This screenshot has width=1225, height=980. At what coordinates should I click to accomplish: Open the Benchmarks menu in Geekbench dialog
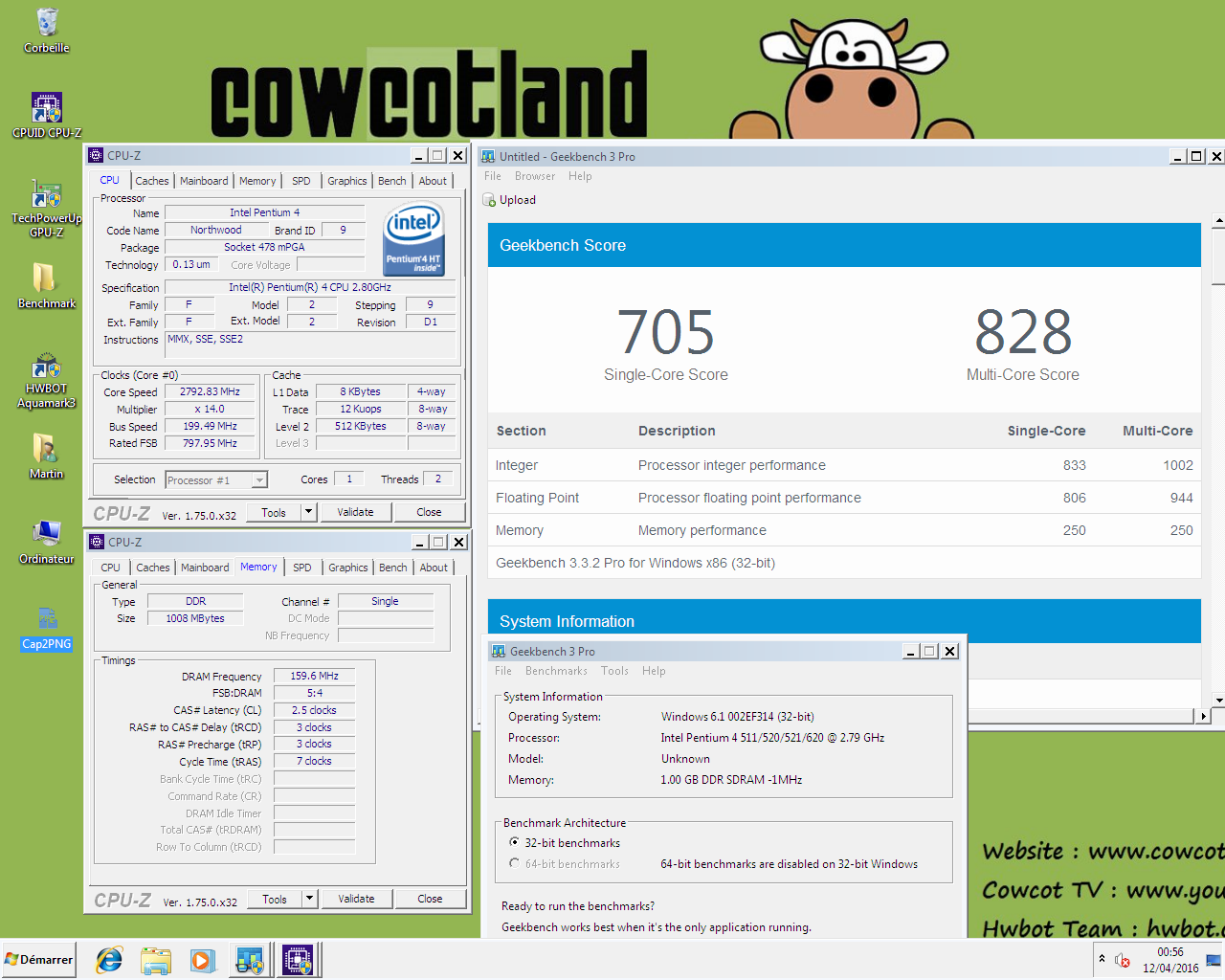coord(556,671)
